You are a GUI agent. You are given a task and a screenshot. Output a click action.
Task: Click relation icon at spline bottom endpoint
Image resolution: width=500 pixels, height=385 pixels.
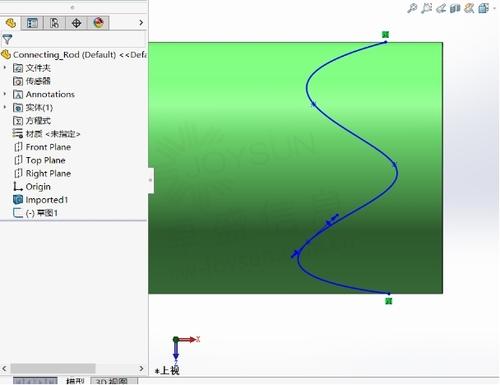click(x=388, y=301)
